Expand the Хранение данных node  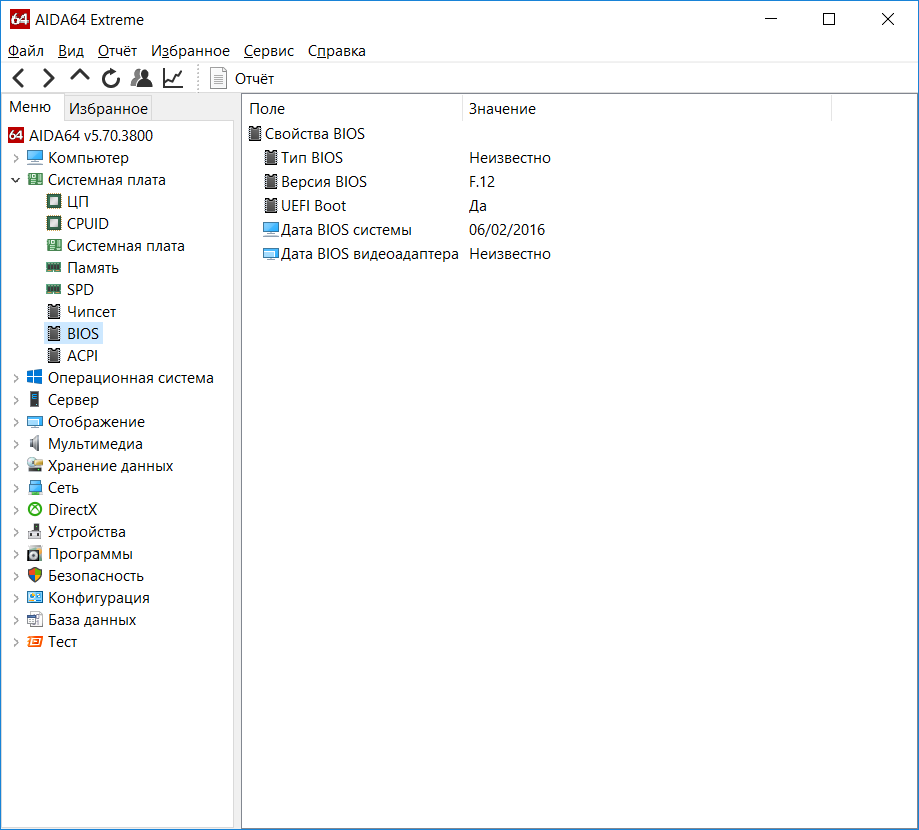16,466
